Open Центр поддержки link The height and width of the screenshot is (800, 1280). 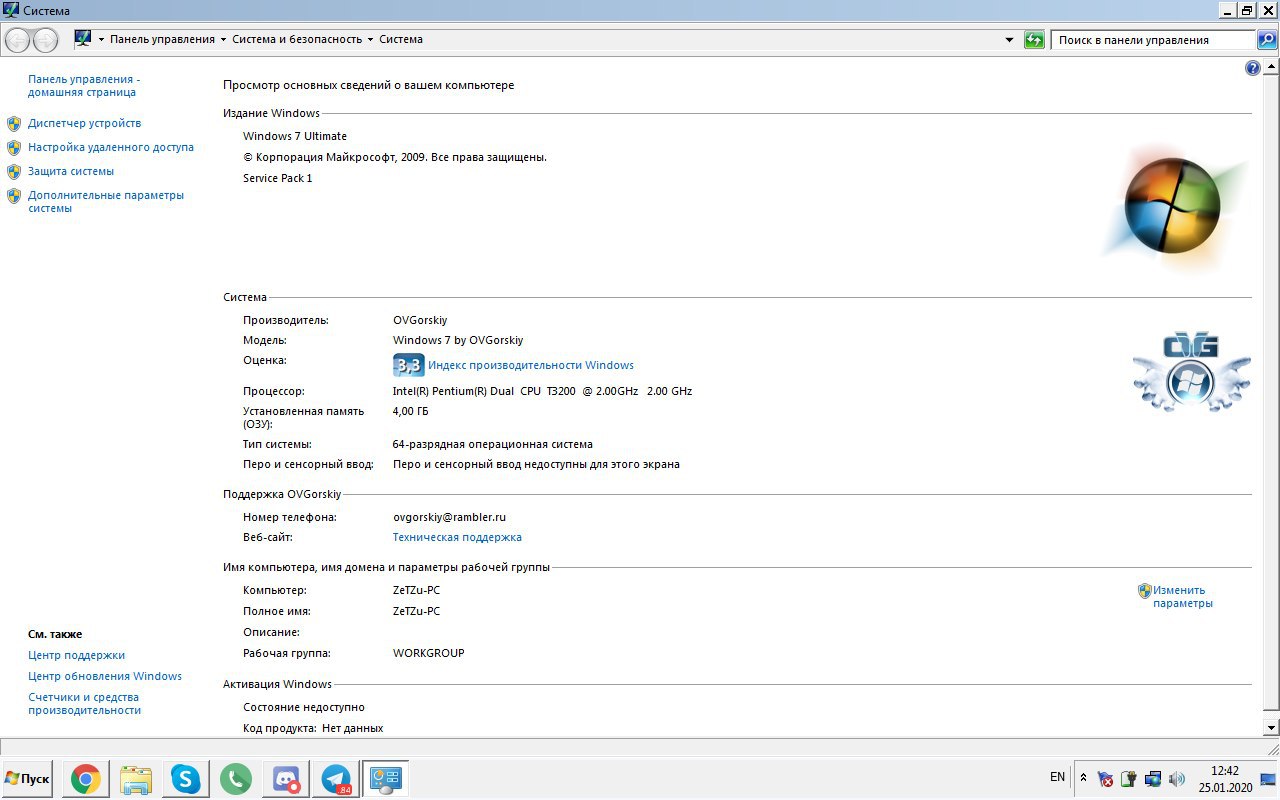pyautogui.click(x=77, y=655)
